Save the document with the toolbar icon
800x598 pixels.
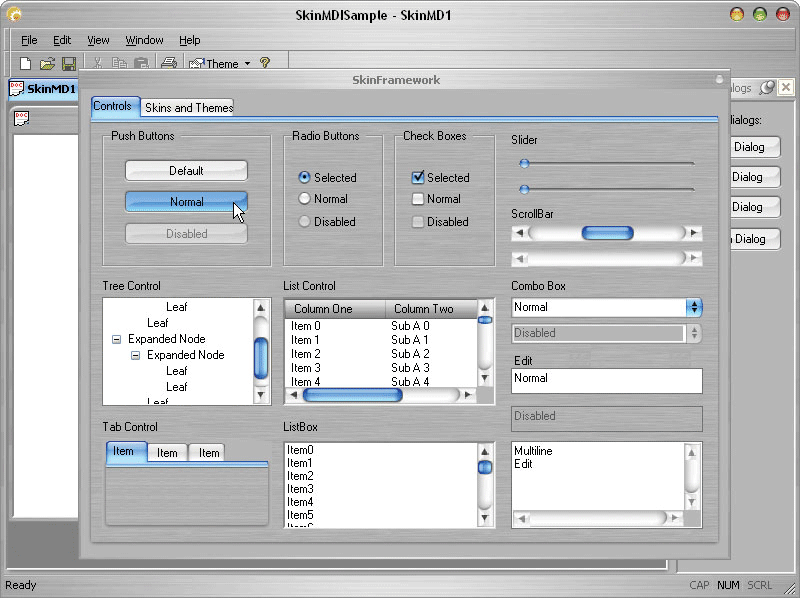click(x=71, y=63)
